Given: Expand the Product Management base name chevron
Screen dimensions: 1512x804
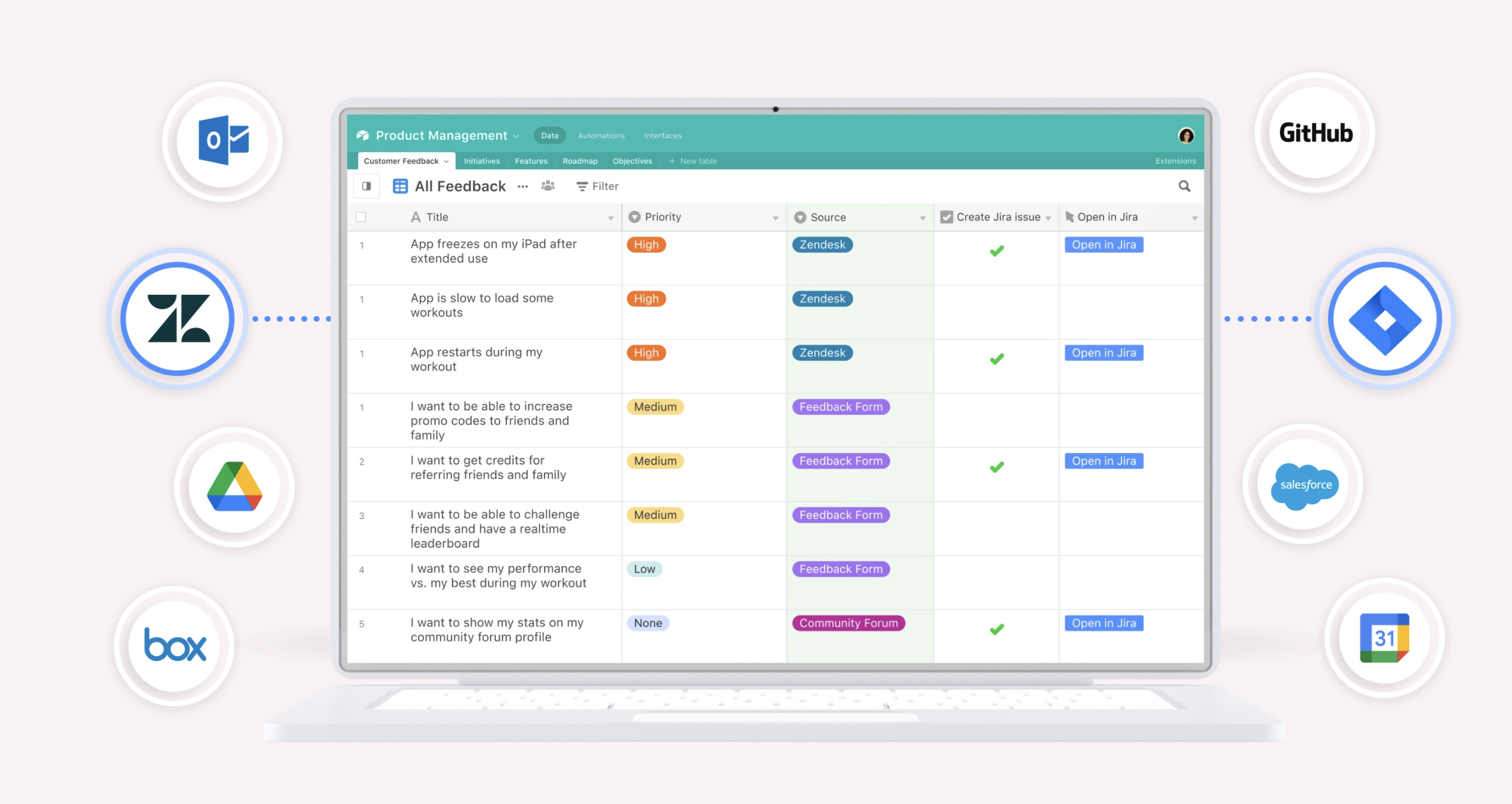Looking at the screenshot, I should point(517,136).
